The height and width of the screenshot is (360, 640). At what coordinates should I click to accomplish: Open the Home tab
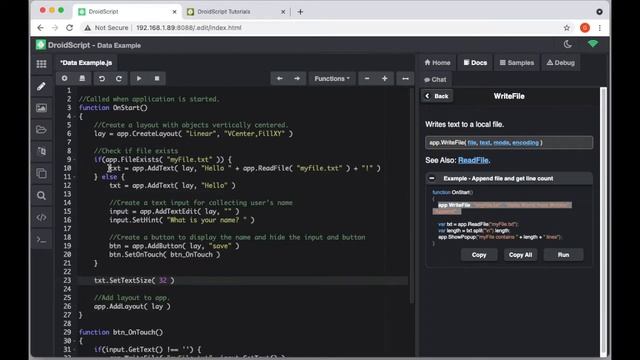(x=437, y=62)
